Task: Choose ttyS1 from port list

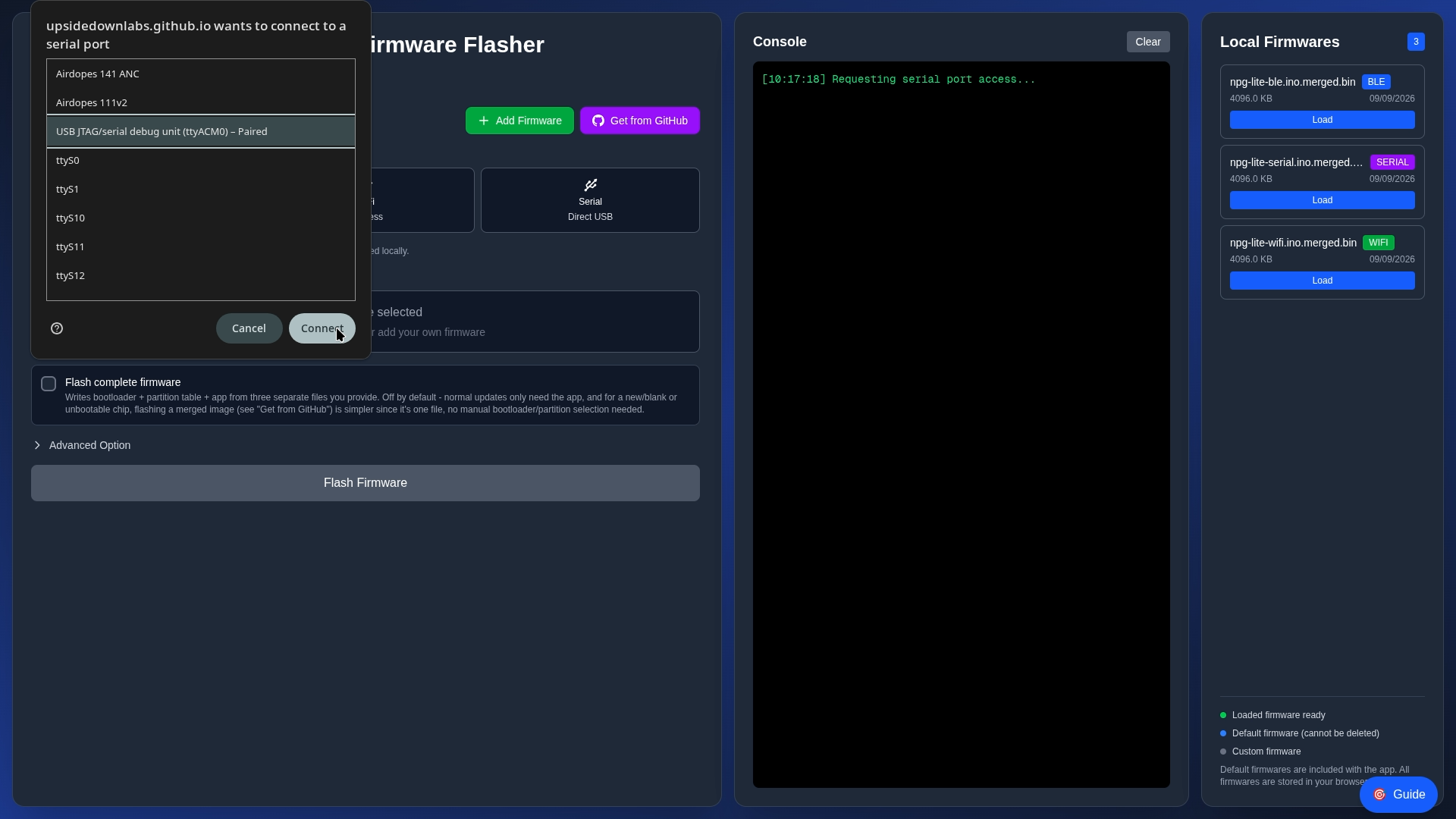Action: coord(201,189)
